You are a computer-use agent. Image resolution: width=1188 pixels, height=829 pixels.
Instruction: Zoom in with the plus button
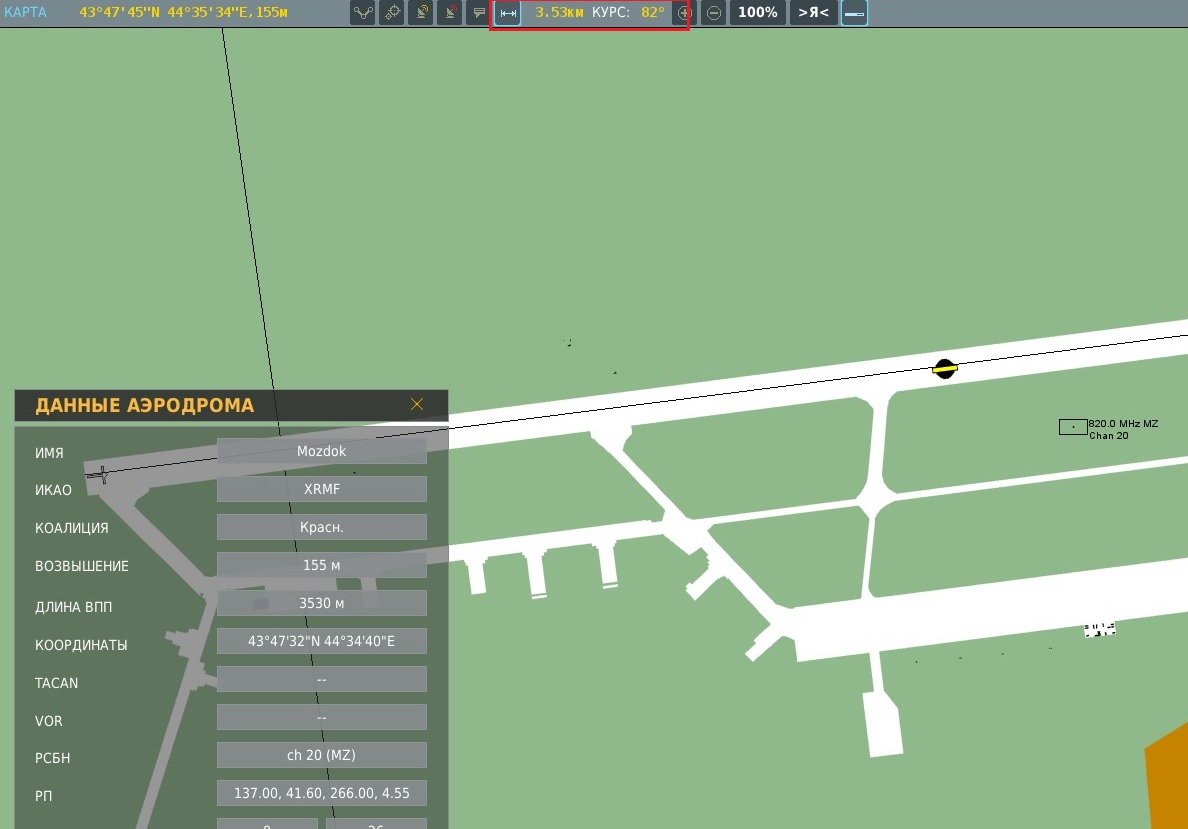(x=684, y=12)
